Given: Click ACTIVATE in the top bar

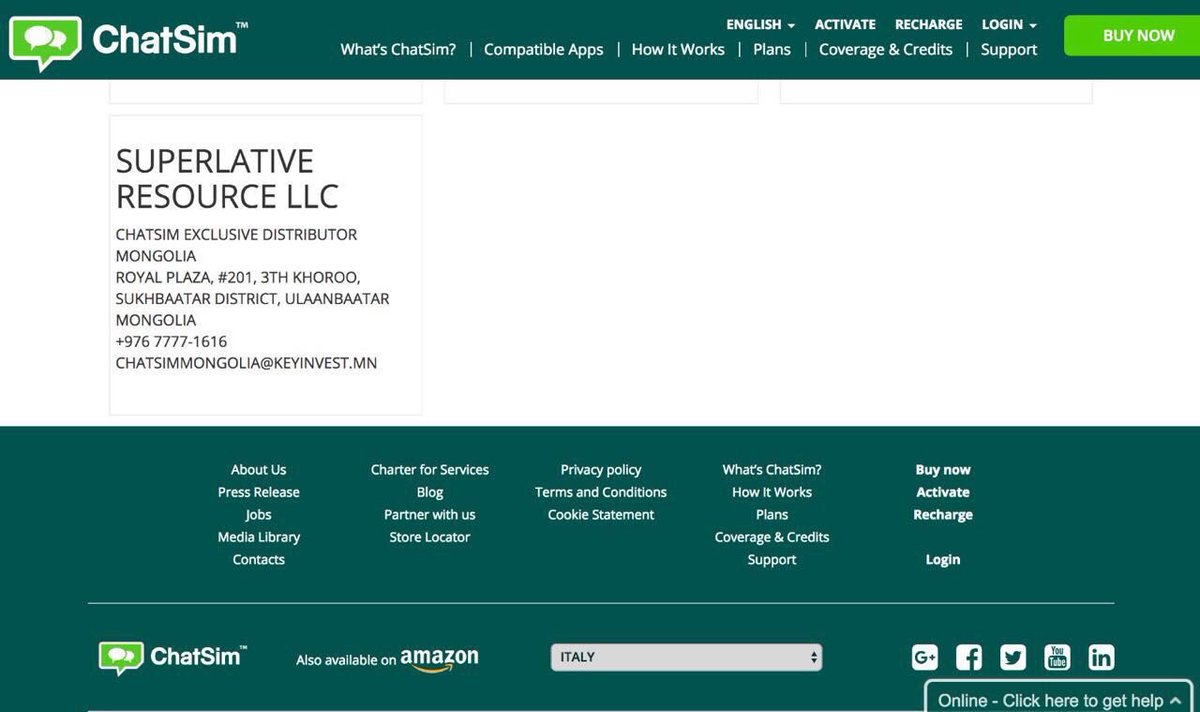Looking at the screenshot, I should point(845,24).
